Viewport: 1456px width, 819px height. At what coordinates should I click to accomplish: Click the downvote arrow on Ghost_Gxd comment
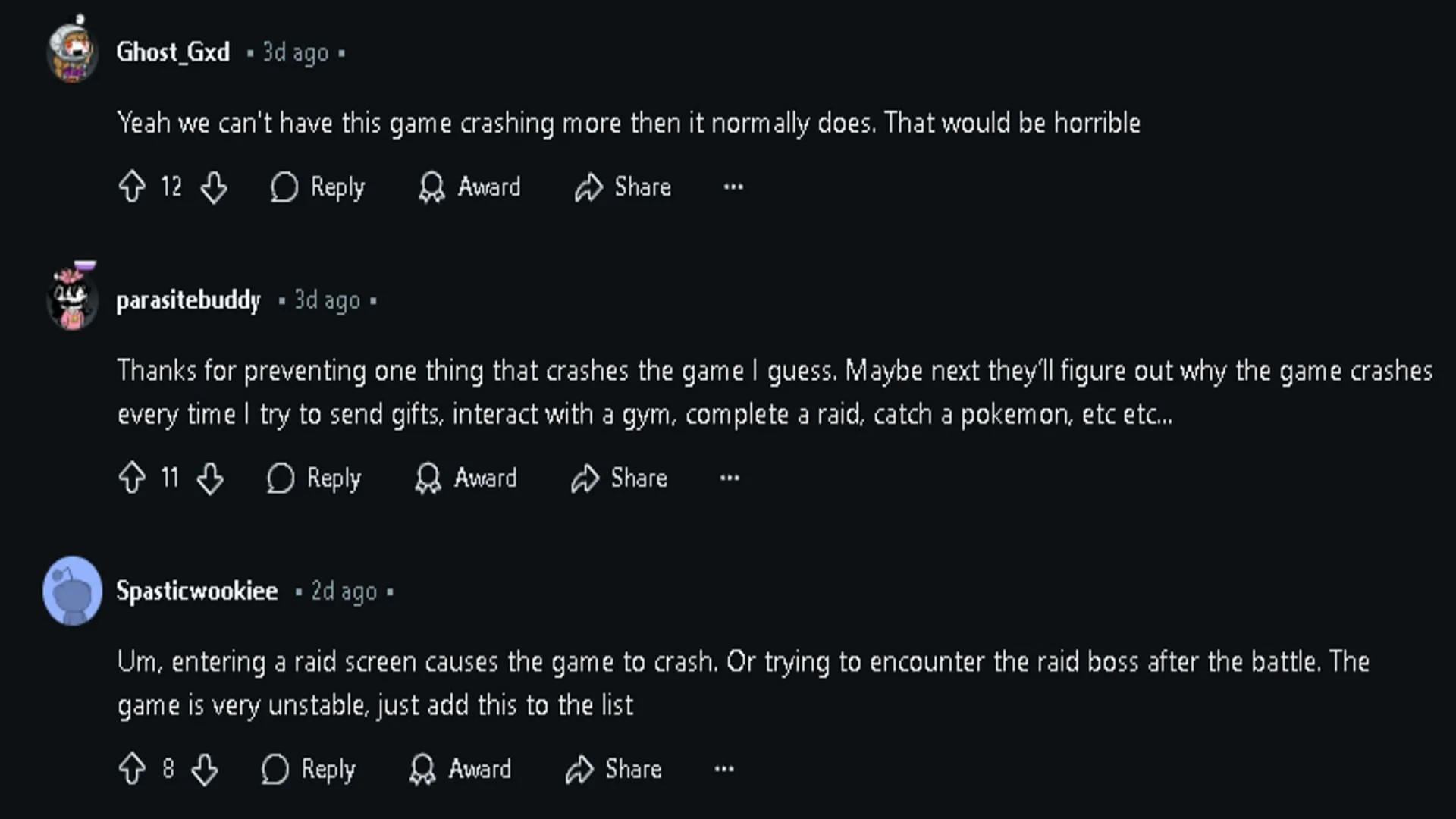213,187
